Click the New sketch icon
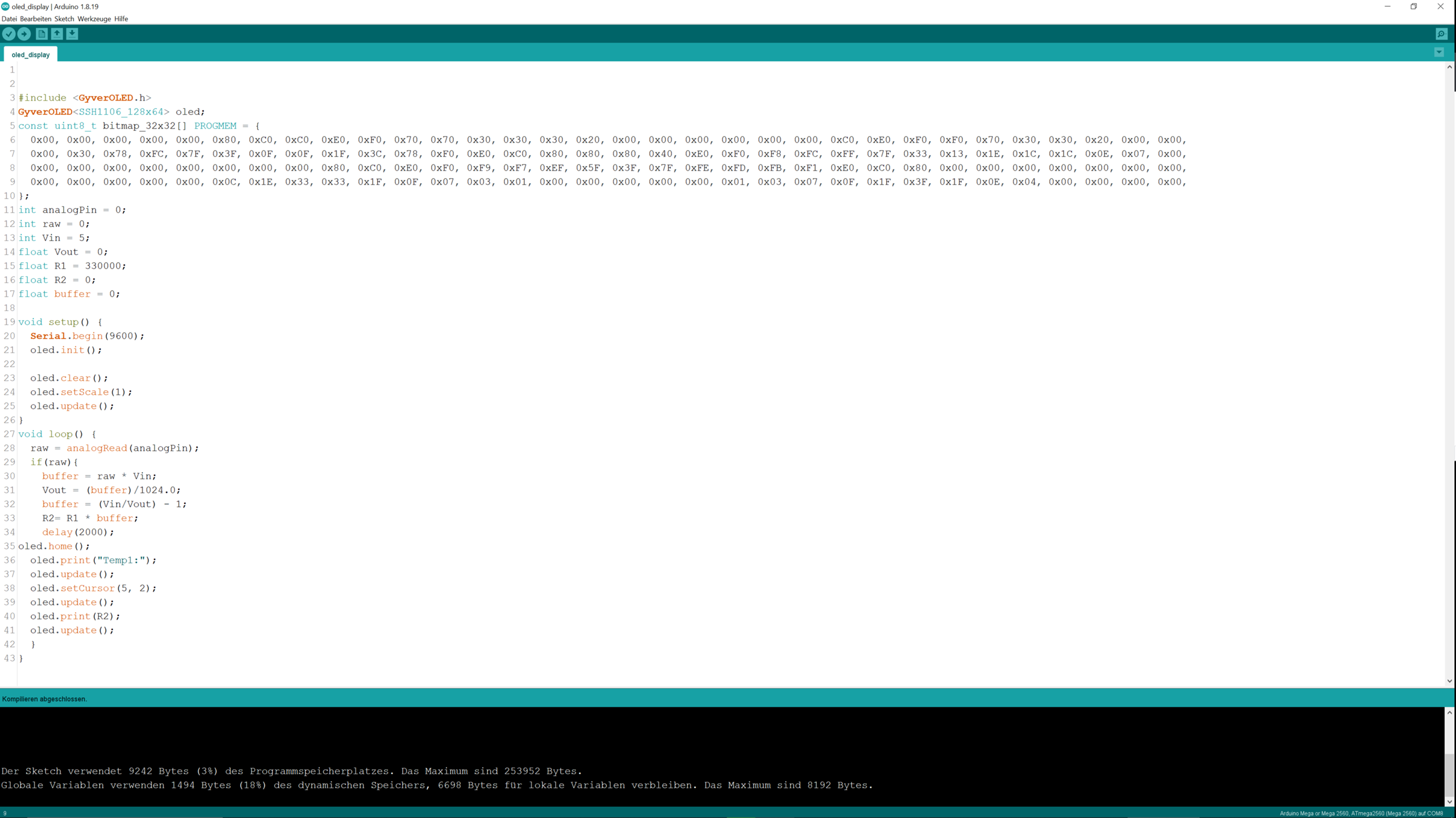The image size is (1456, 818). pos(42,34)
